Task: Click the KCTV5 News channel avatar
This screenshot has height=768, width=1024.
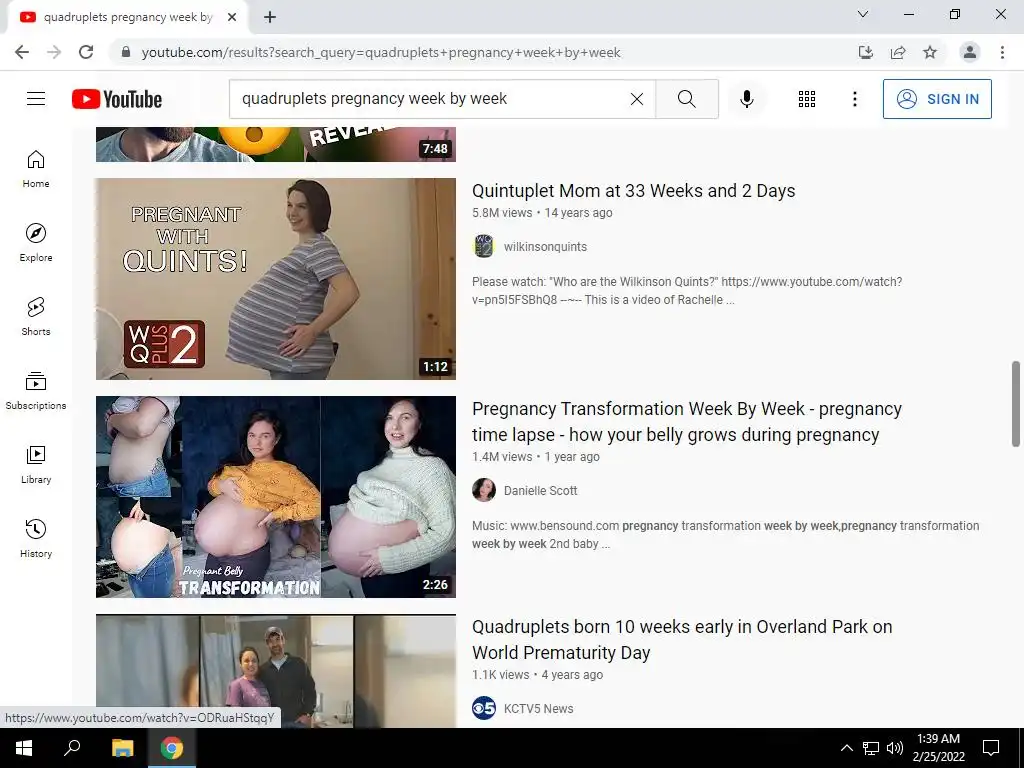Action: tap(484, 708)
